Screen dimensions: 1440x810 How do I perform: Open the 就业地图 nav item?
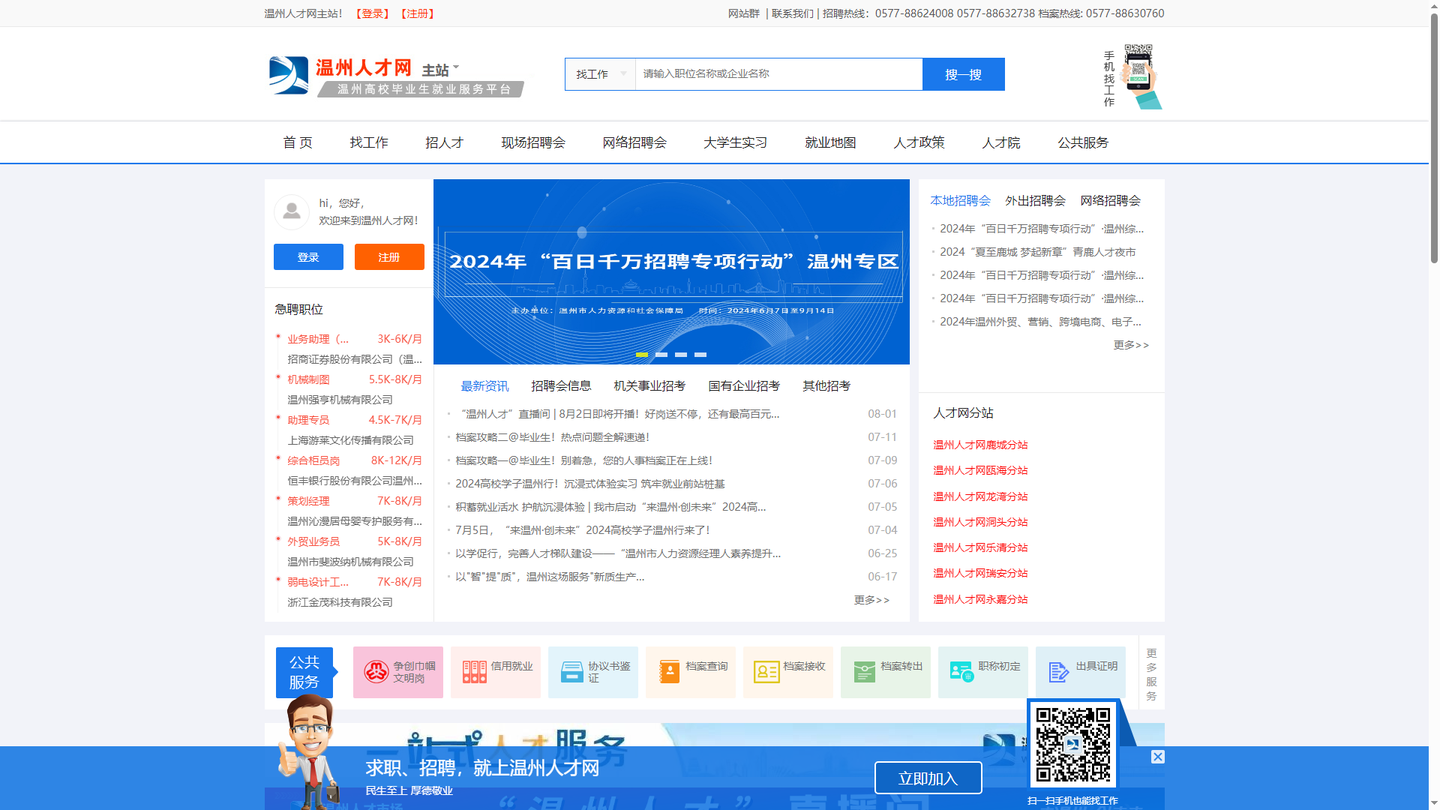tap(830, 143)
